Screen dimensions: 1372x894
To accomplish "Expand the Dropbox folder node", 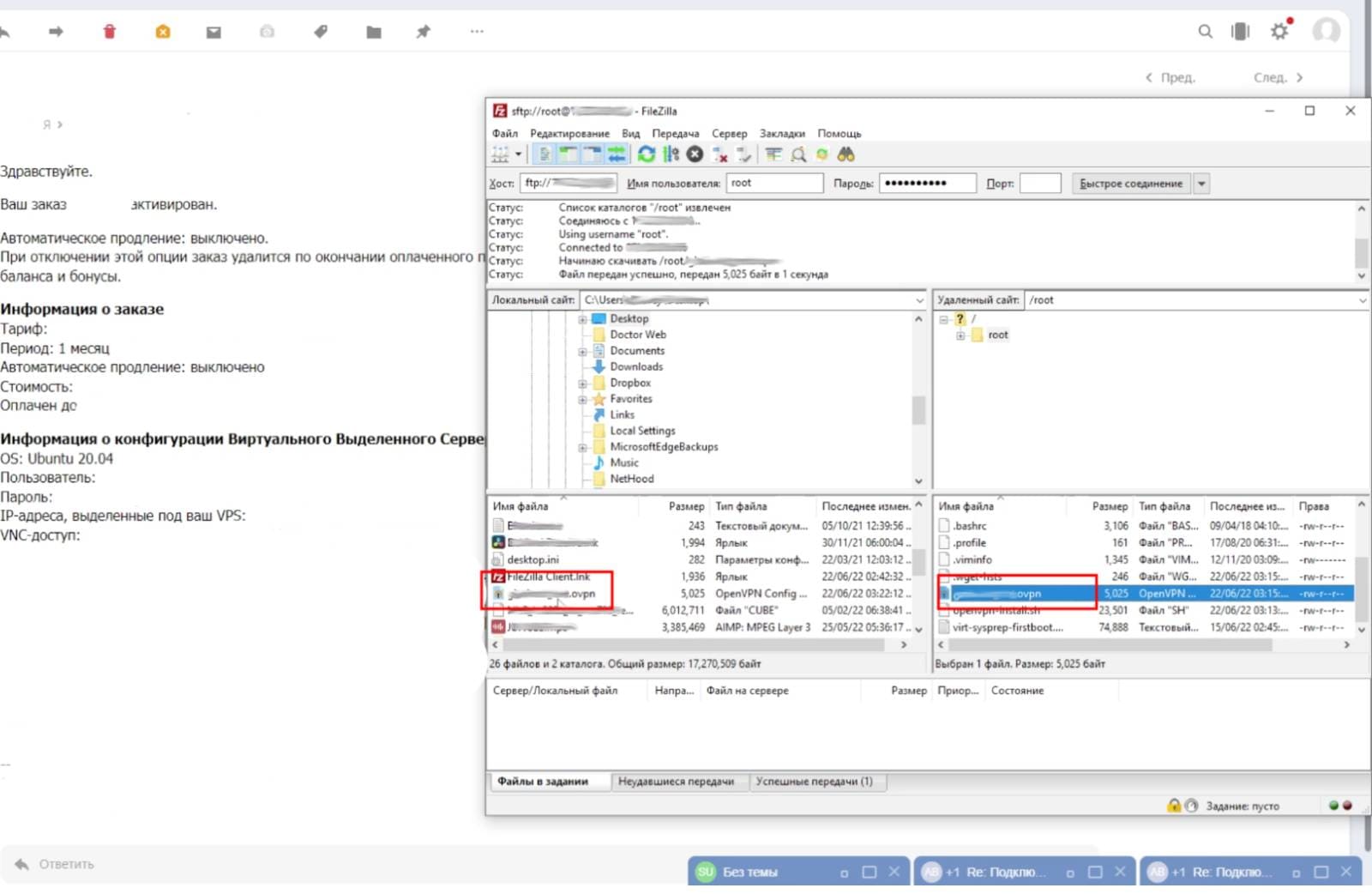I will click(582, 384).
